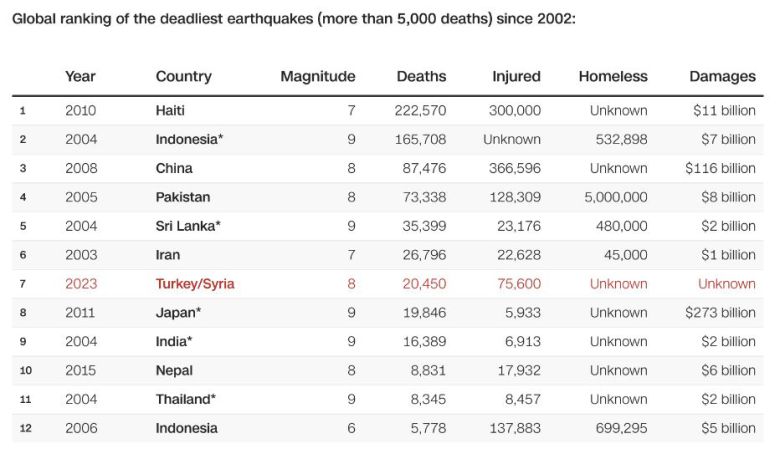Select Iran's 26,796 deaths value
This screenshot has height=459, width=780.
coord(425,255)
